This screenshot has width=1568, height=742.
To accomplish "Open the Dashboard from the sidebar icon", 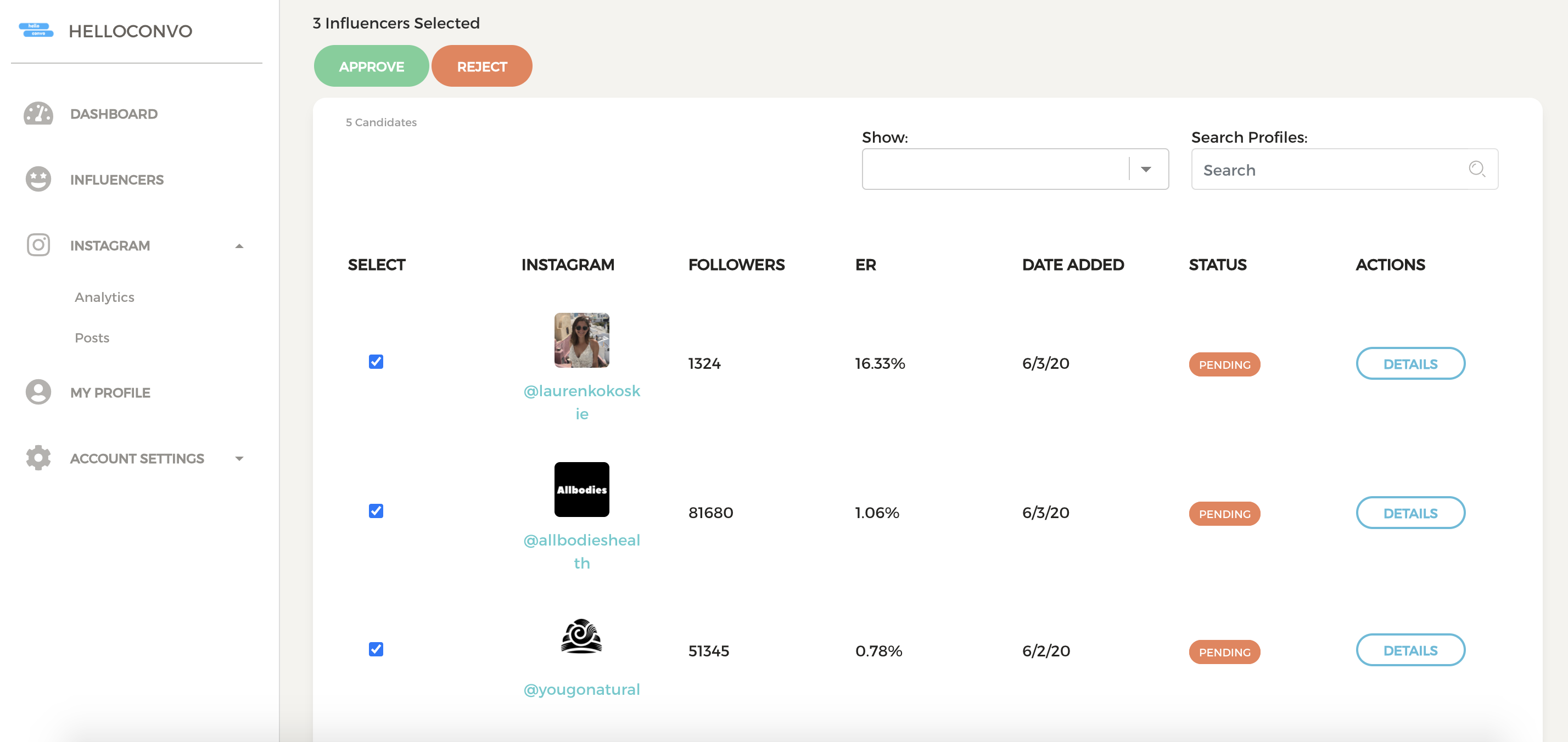I will click(38, 113).
